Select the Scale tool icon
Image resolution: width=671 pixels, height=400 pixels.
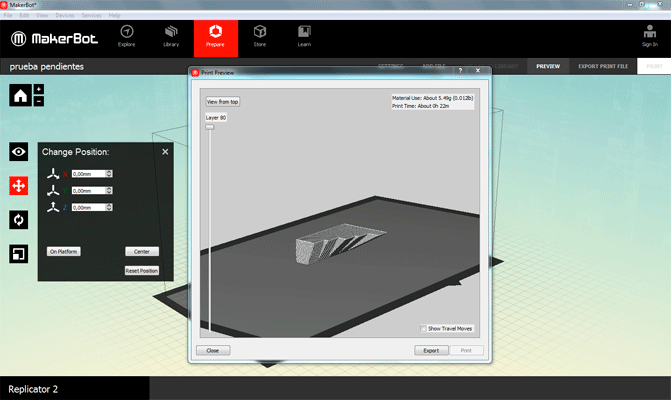(18, 254)
